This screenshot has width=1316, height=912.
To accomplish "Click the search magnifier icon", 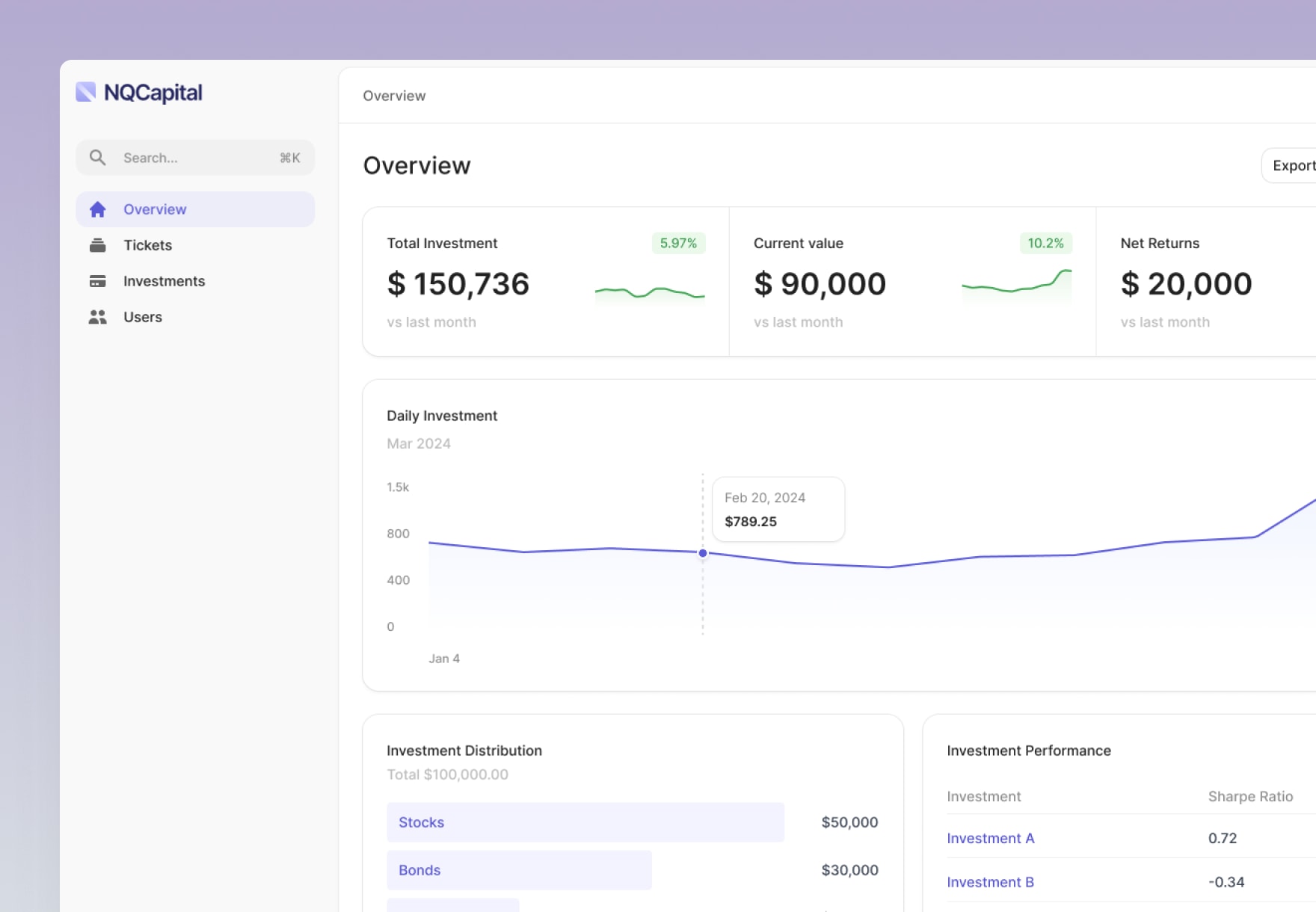I will pos(97,158).
